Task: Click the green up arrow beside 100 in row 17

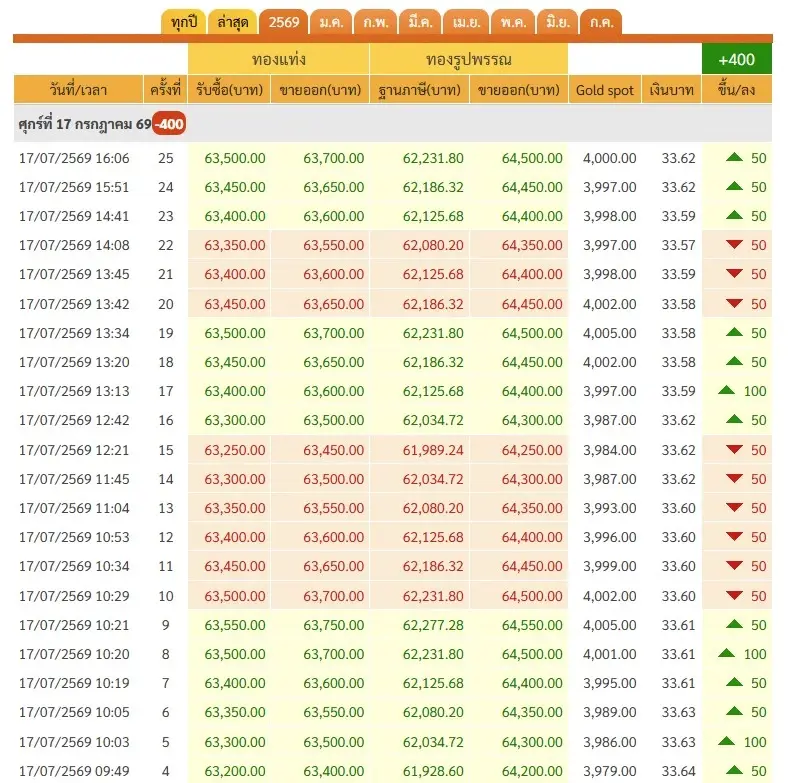Action: coord(726,390)
